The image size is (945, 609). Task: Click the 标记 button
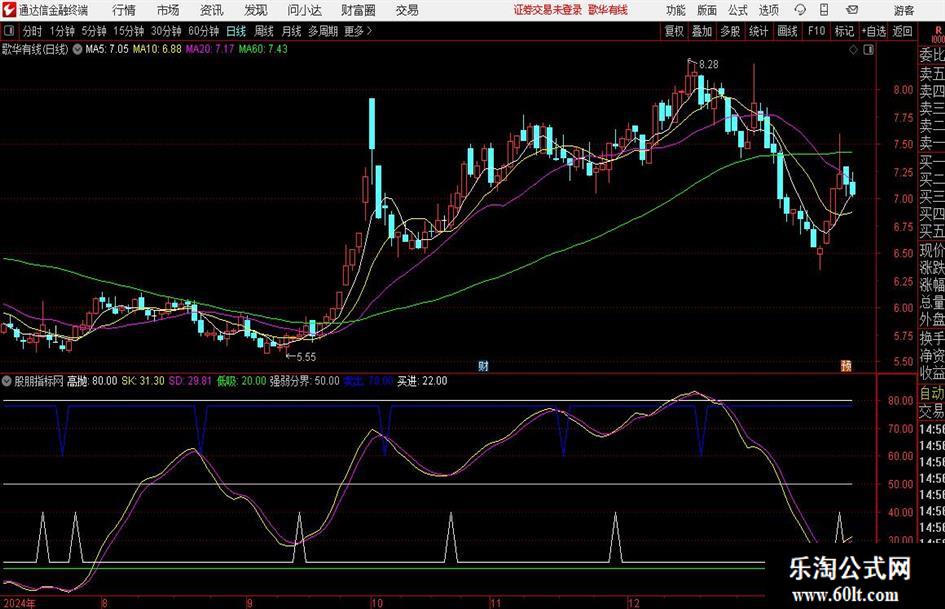844,31
